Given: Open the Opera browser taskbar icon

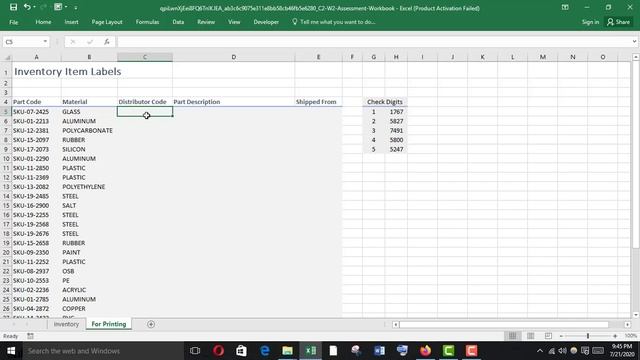Looking at the screenshot, I should point(218,351).
